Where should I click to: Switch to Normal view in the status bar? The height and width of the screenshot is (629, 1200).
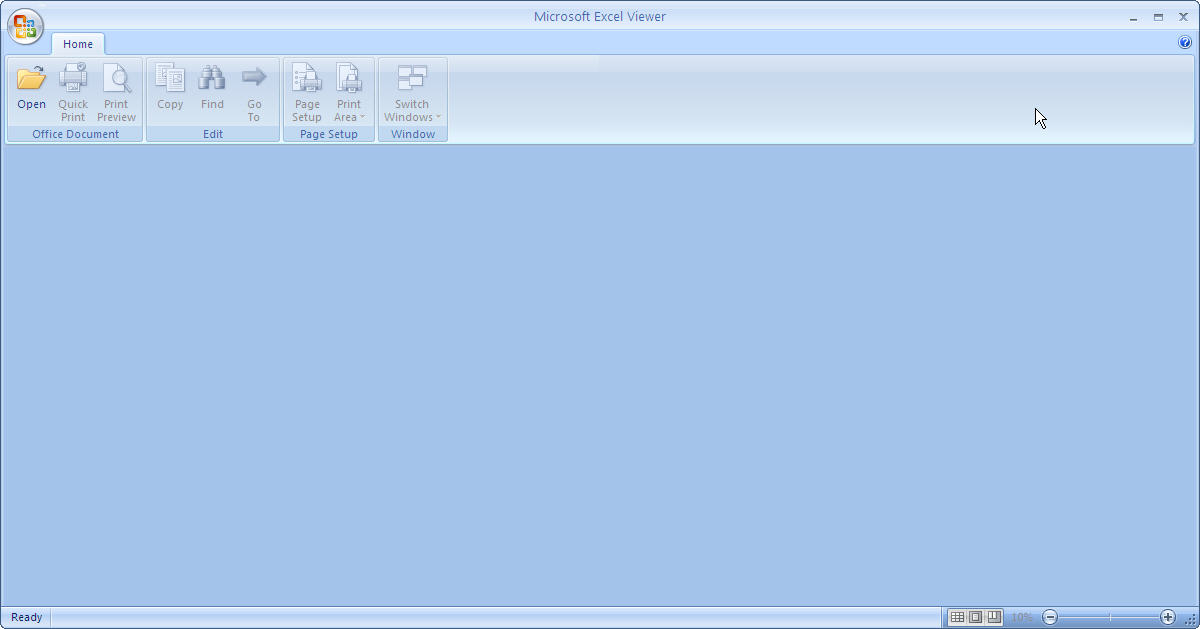point(956,617)
